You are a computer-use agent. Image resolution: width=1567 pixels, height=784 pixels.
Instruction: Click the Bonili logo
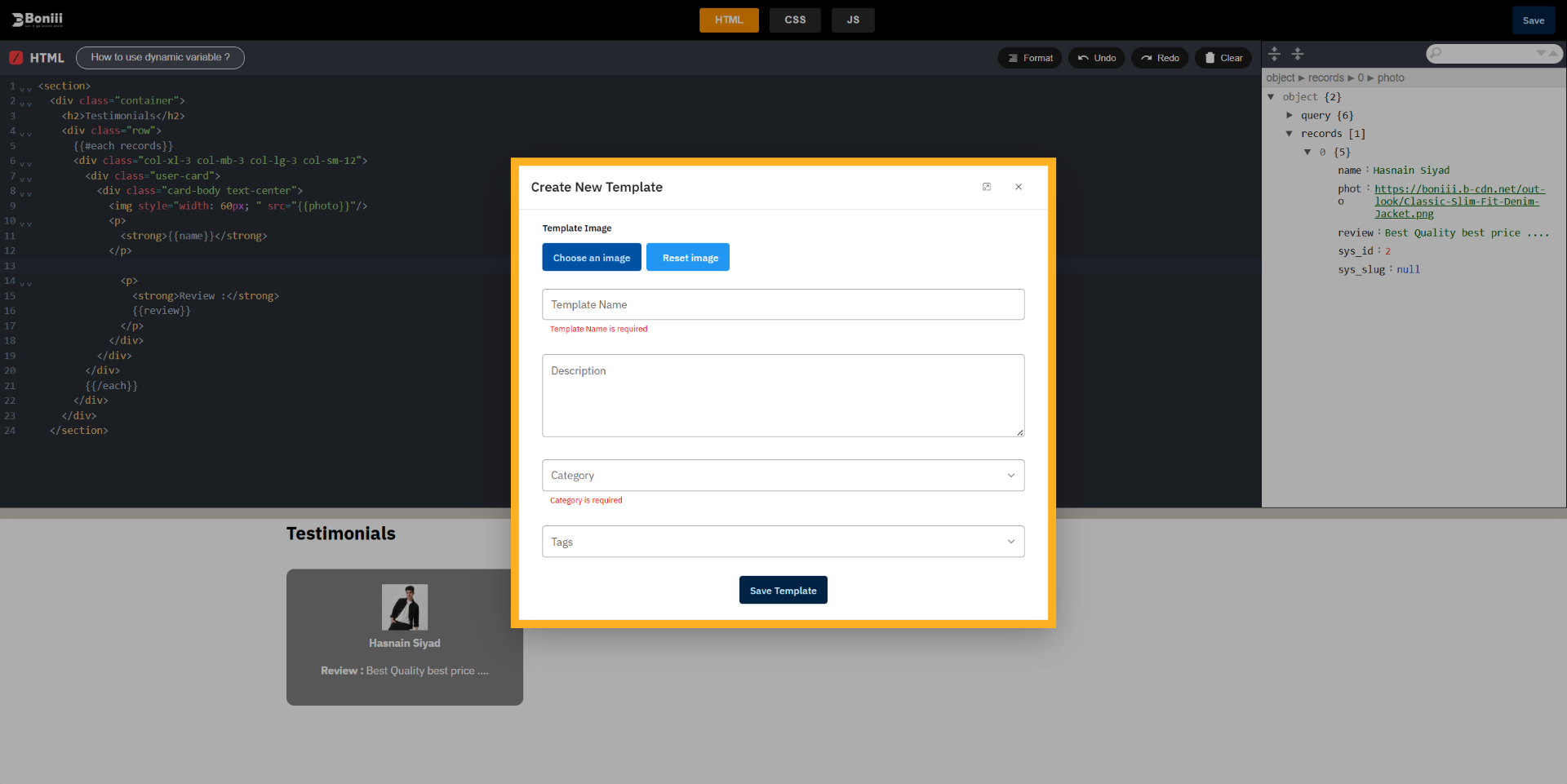coord(38,20)
